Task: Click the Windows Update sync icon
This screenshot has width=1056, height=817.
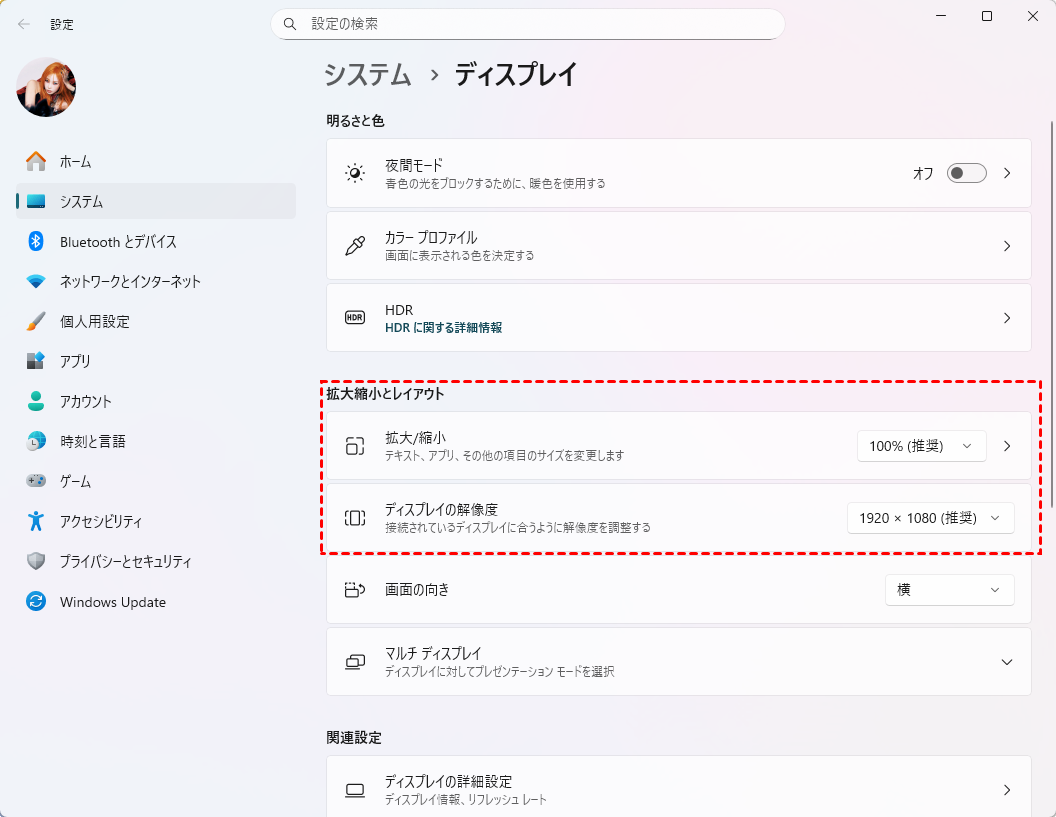Action: pyautogui.click(x=36, y=602)
